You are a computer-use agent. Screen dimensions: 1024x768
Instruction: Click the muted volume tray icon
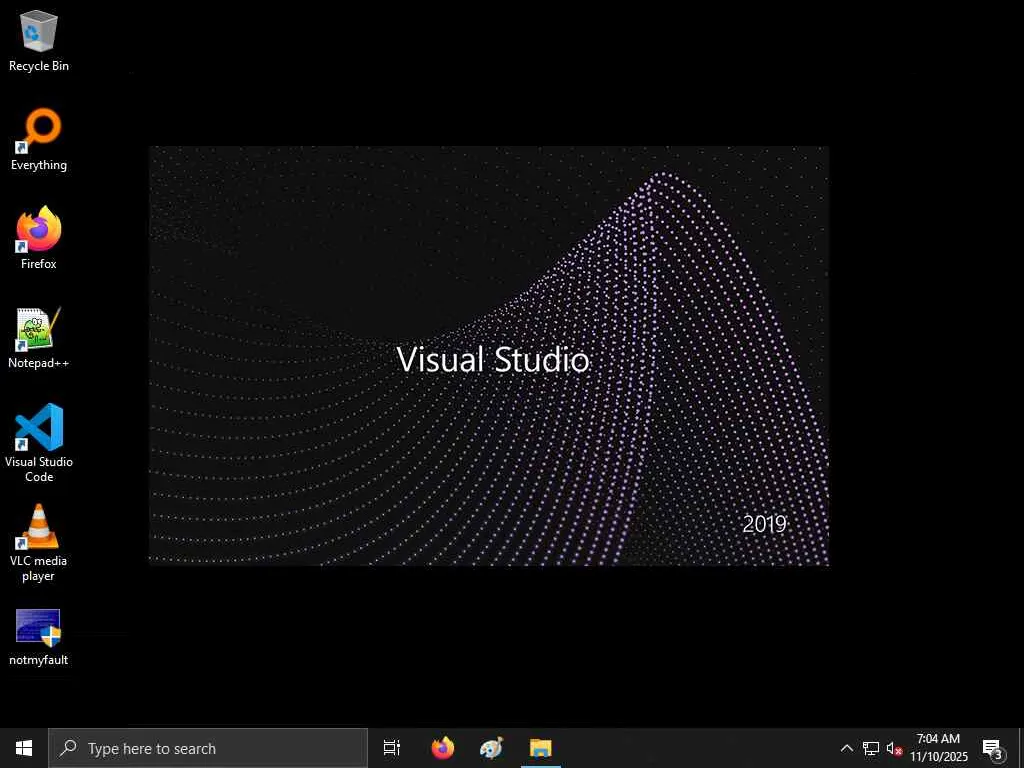click(x=894, y=748)
